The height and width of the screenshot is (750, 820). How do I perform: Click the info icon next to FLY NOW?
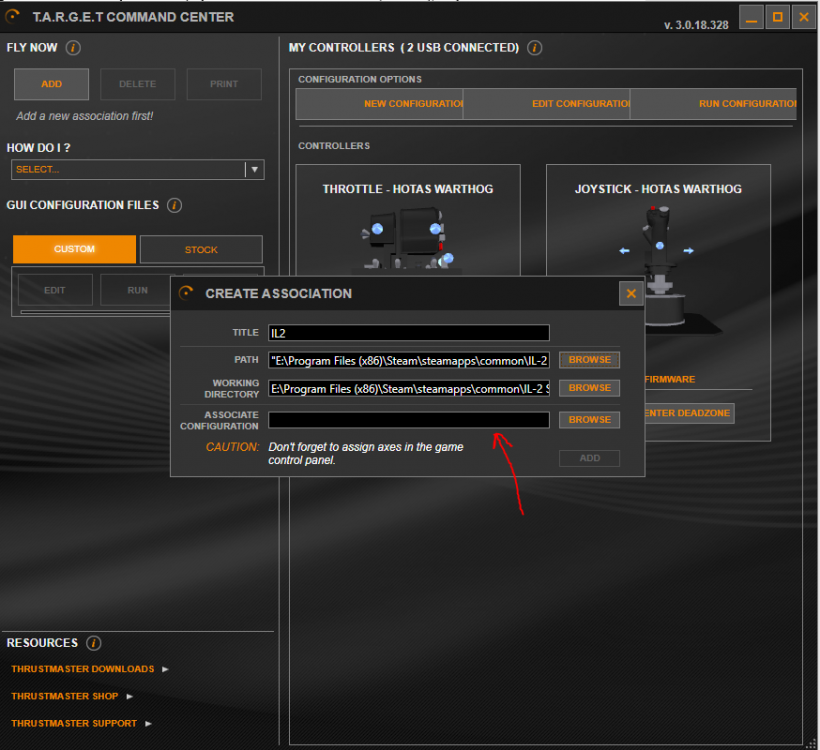[x=73, y=48]
